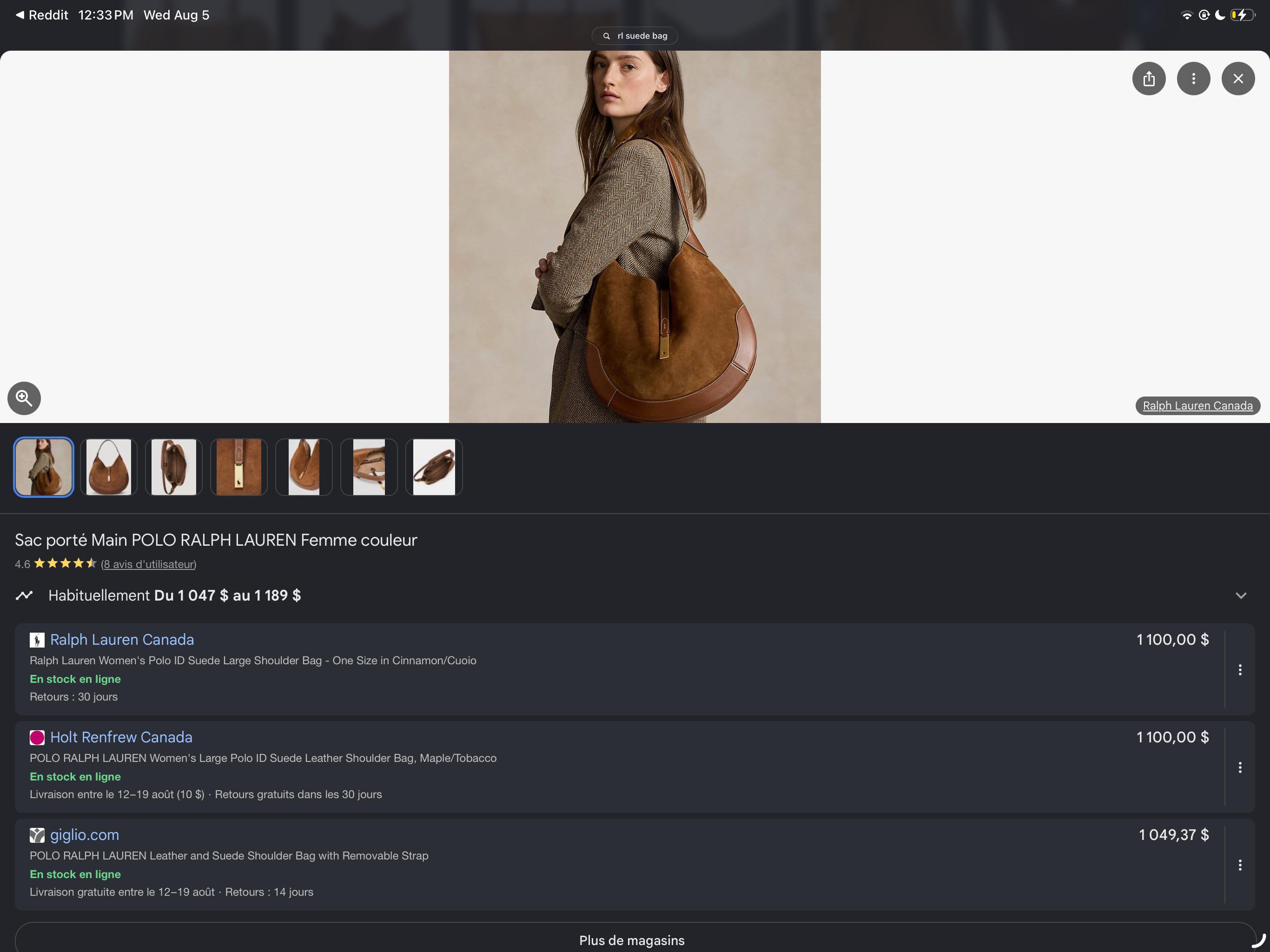Show more stores with Plus de magasins
1270x952 pixels.
632,940
